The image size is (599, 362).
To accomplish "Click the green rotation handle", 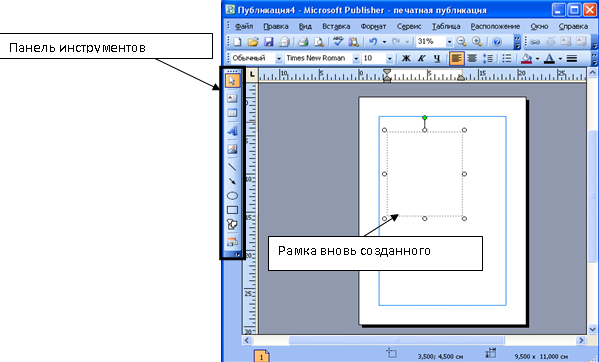I will (x=424, y=118).
